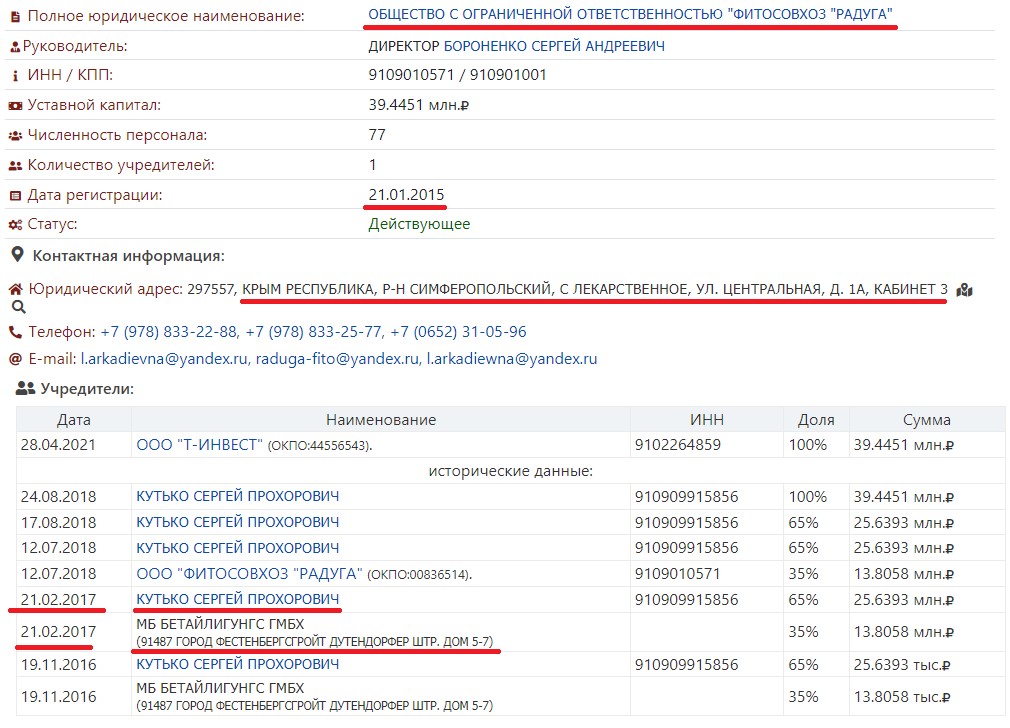1010x728 pixels.
Task: Click the raduga-fito@yandex.ru email link
Action: (x=337, y=359)
